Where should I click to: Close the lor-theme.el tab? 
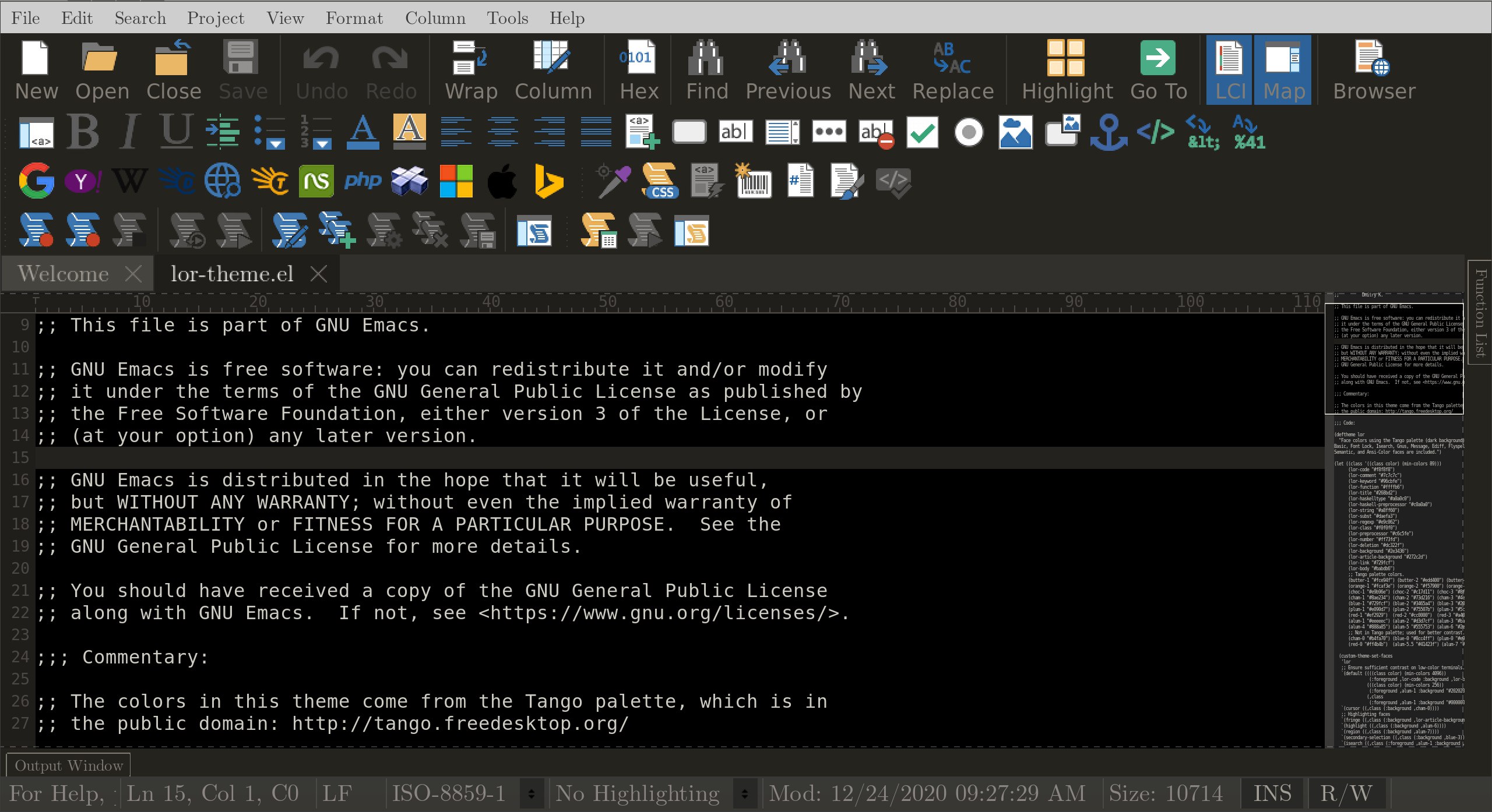pos(319,274)
